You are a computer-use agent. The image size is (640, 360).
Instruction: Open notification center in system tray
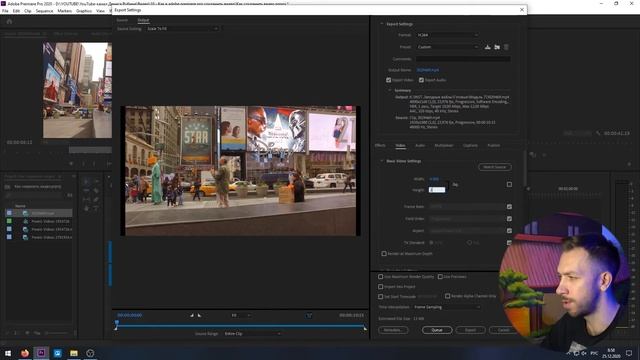[629, 353]
